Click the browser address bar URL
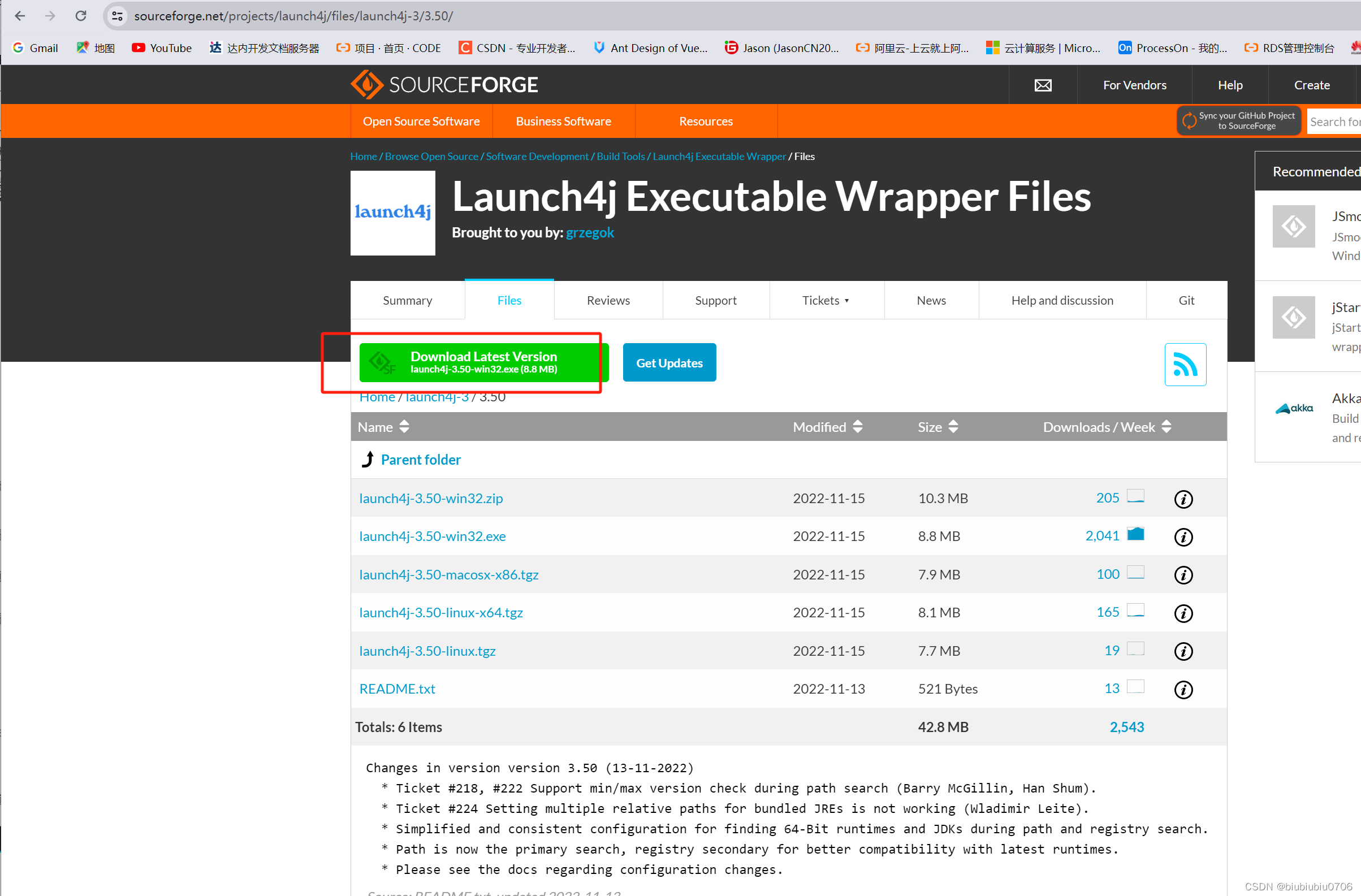Viewport: 1361px width, 896px height. pos(293,16)
